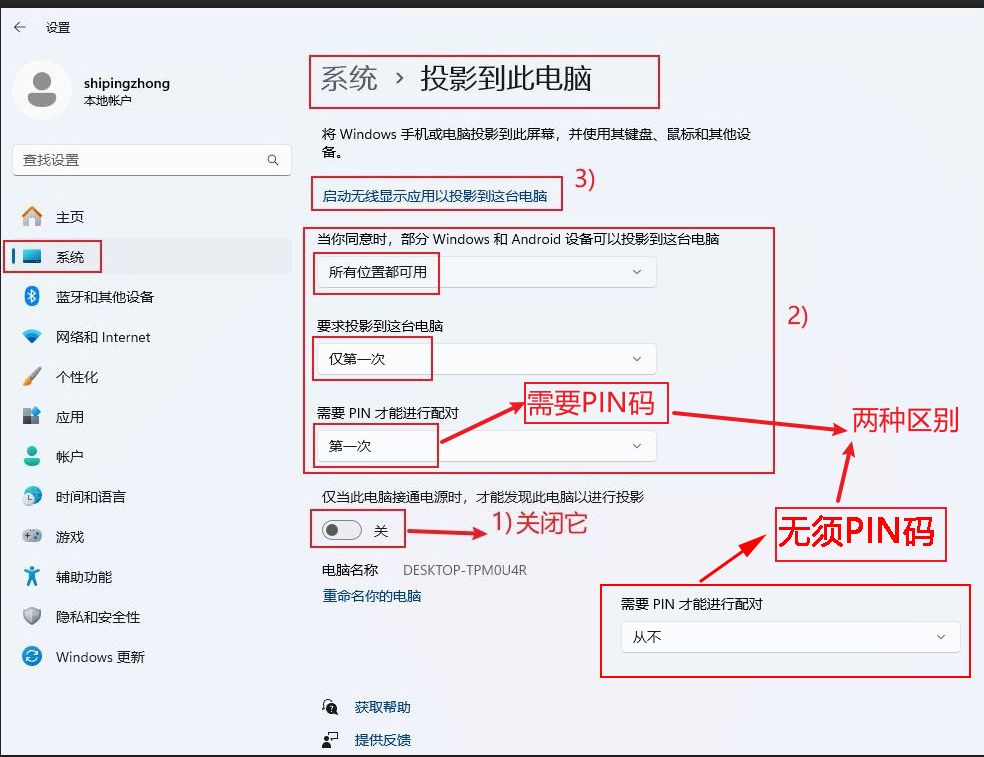This screenshot has height=757, width=984.
Task: Expand the 仅第一次 projection request dropdown
Action: [486, 359]
